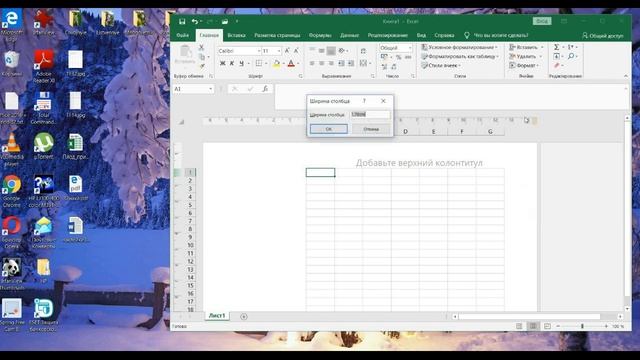Viewport: 640px width, 360px height.
Task: Click the insert function fx icon
Action: pos(265,89)
